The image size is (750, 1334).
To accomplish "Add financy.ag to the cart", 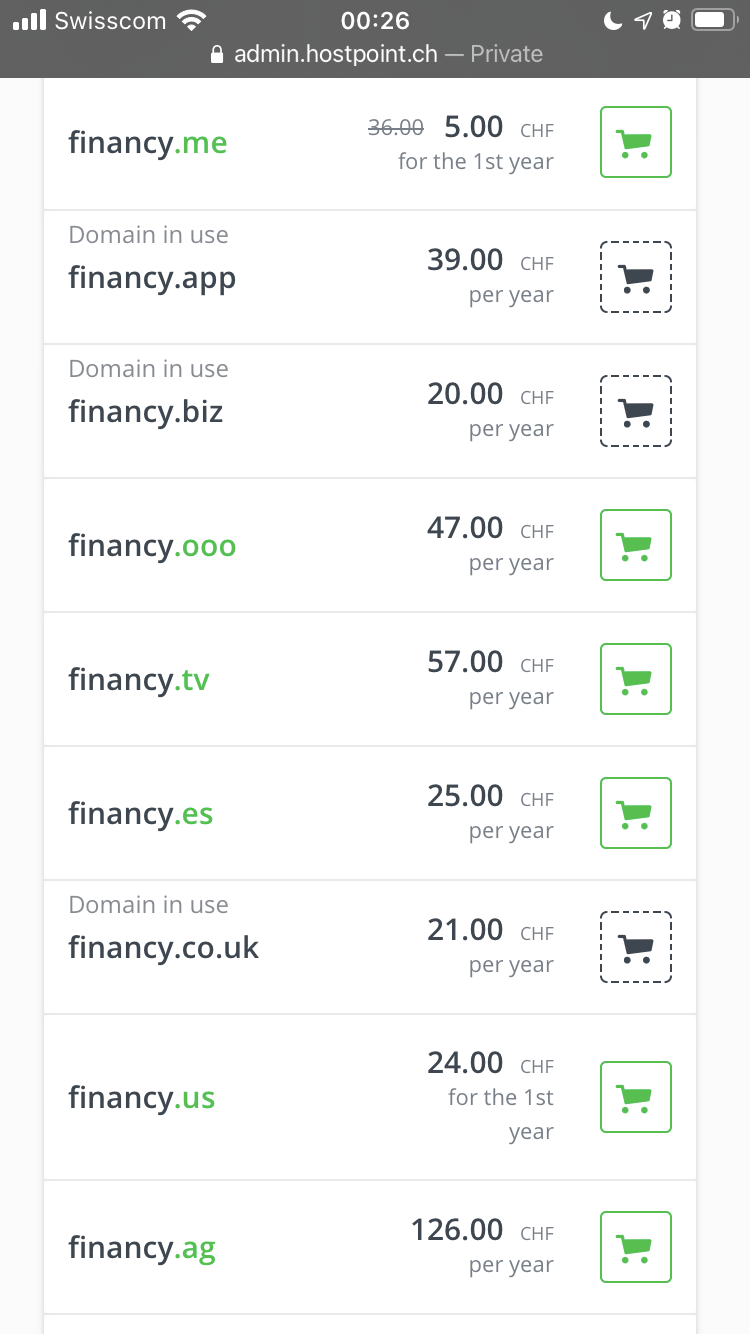I will [x=635, y=1247].
